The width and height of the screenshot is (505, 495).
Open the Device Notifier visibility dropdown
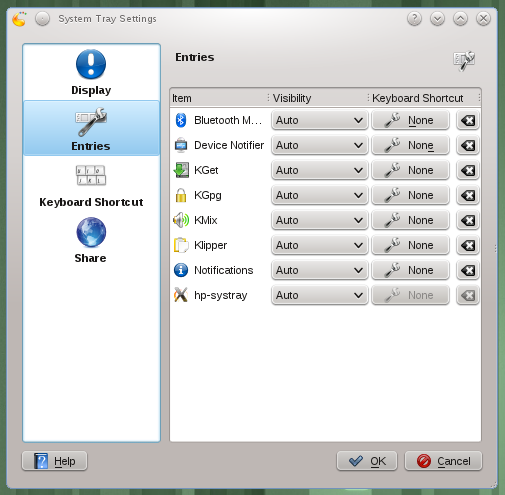click(320, 145)
